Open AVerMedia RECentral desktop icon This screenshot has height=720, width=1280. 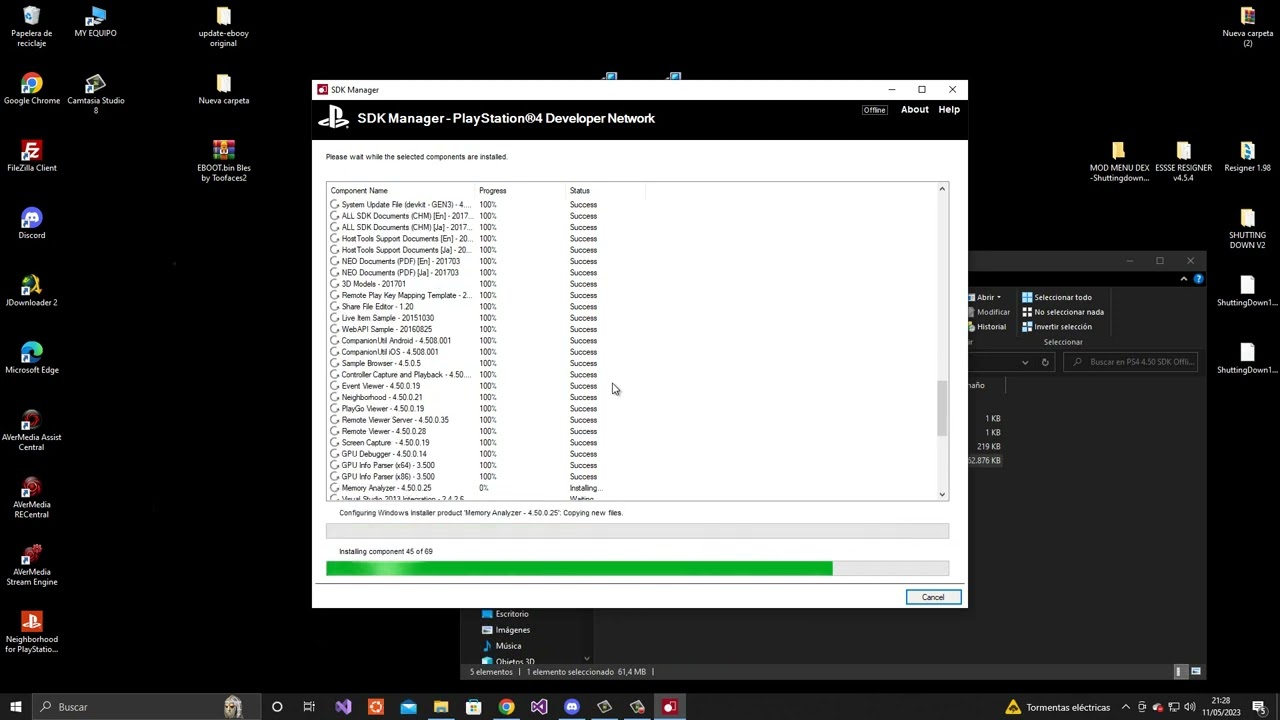coord(32,498)
